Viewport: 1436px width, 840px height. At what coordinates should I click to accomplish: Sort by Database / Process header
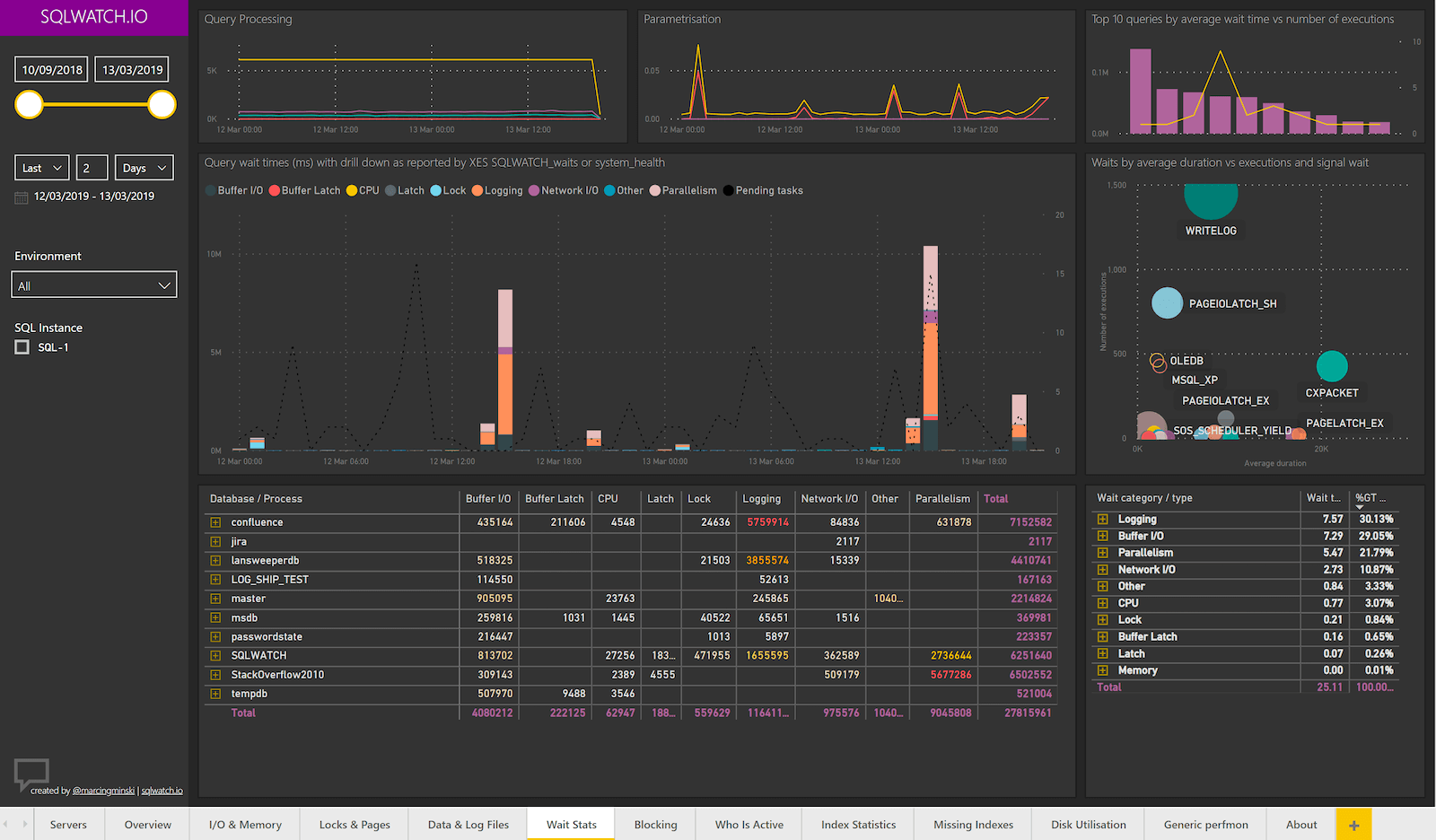click(256, 499)
